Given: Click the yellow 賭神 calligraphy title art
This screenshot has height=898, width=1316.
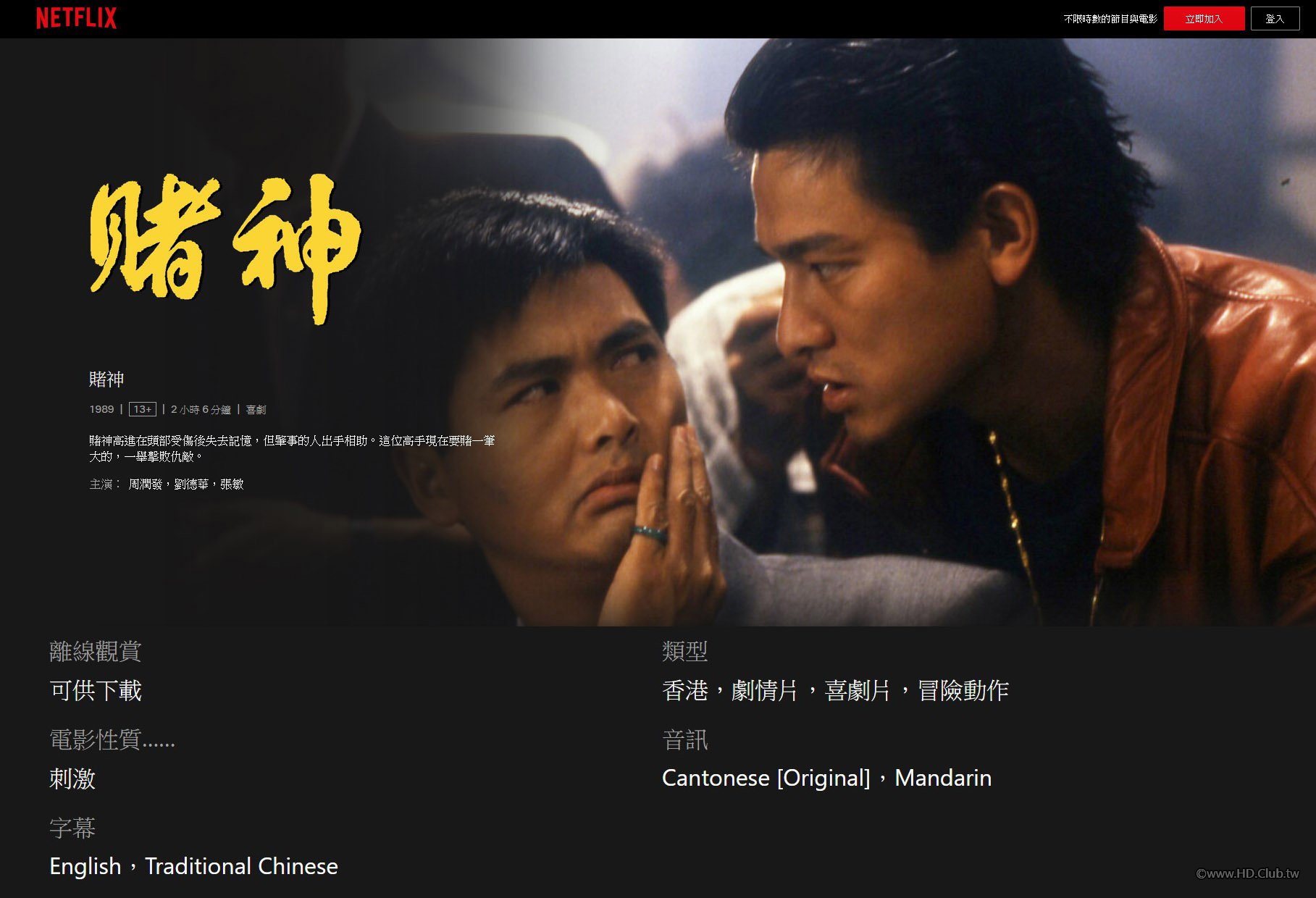Looking at the screenshot, I should click(225, 248).
